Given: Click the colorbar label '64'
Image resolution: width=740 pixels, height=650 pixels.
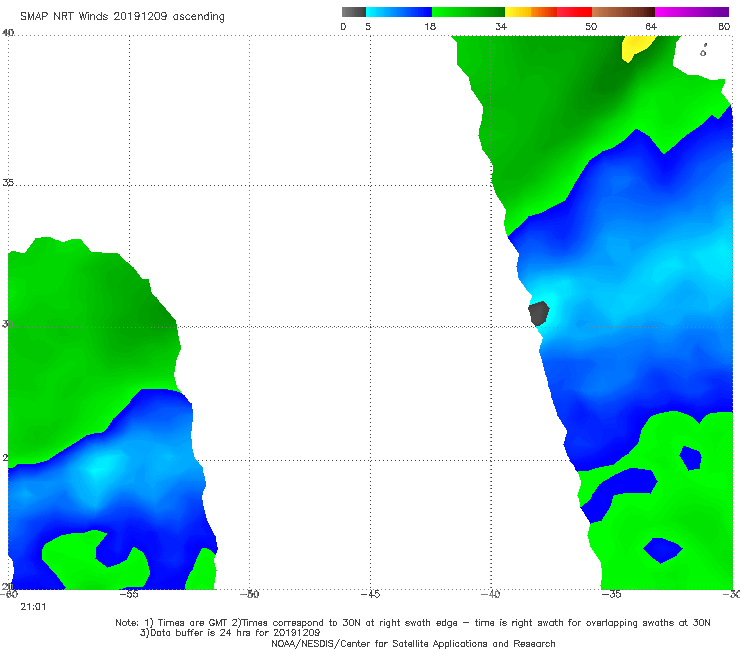Looking at the screenshot, I should click(x=651, y=26).
